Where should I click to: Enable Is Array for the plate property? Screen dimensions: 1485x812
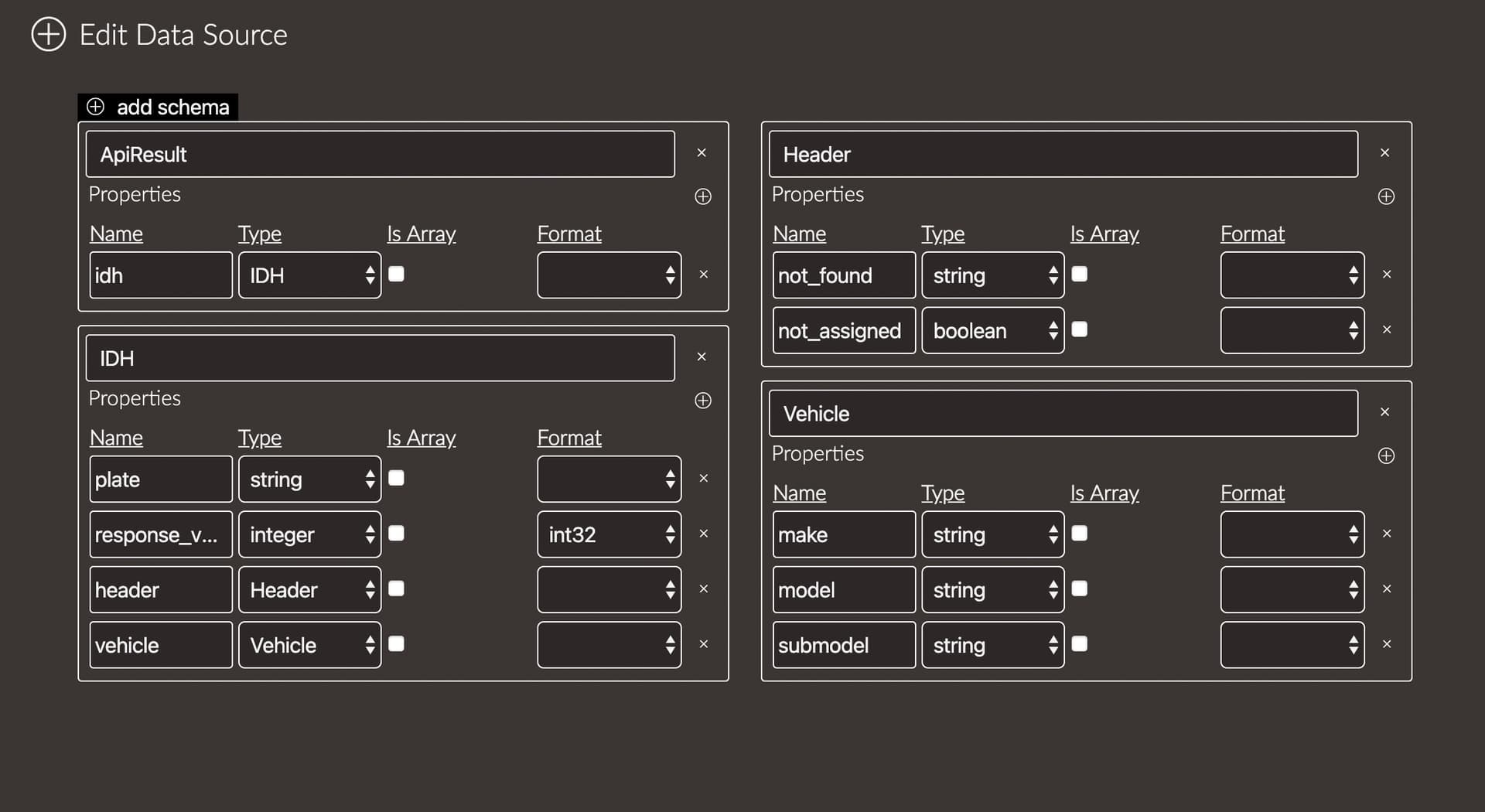396,478
